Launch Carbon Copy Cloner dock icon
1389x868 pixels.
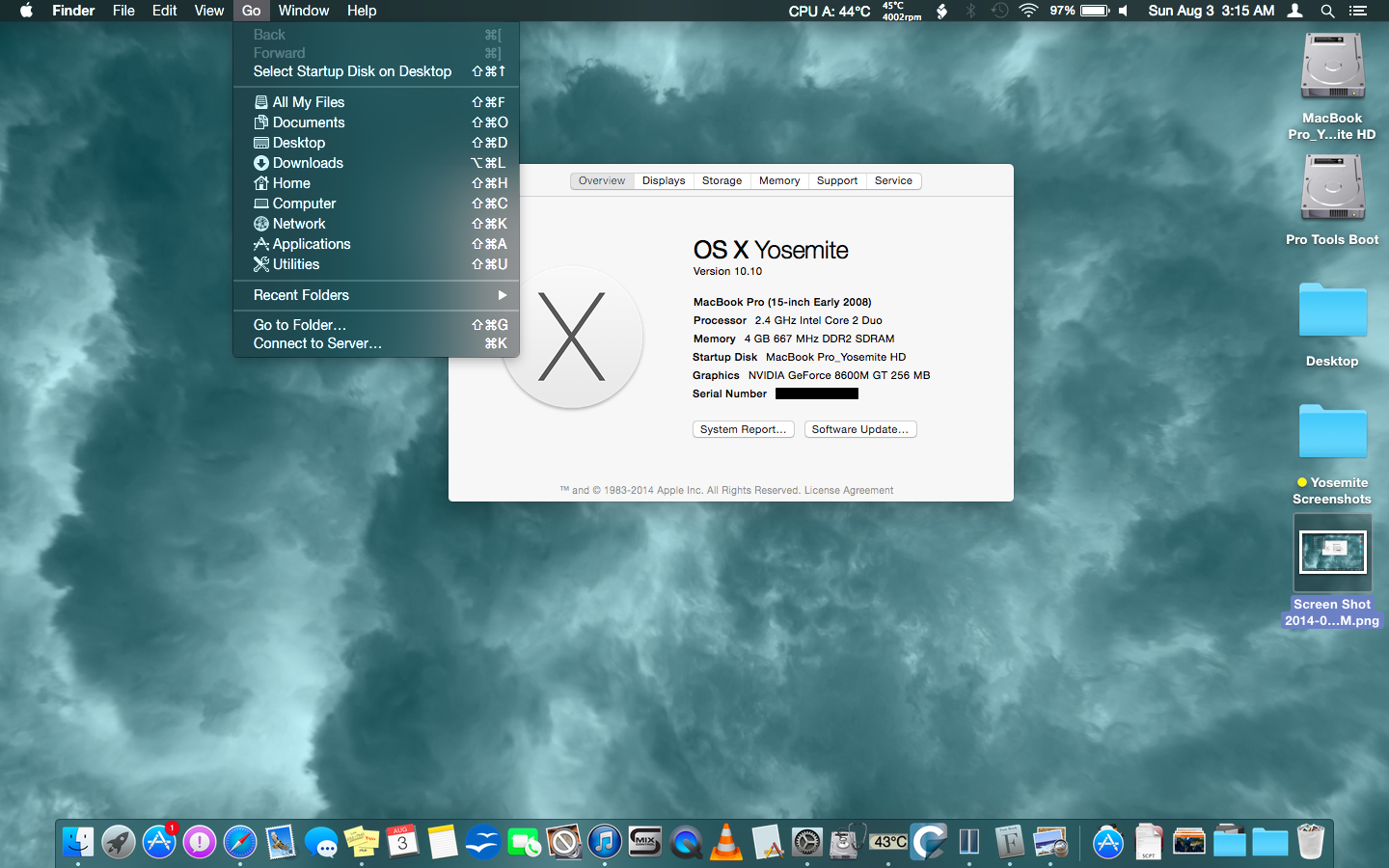click(x=929, y=842)
